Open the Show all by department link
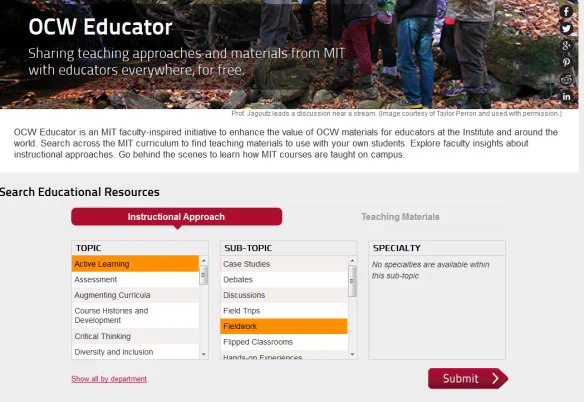Screen dimensions: 584x402 coord(109,379)
